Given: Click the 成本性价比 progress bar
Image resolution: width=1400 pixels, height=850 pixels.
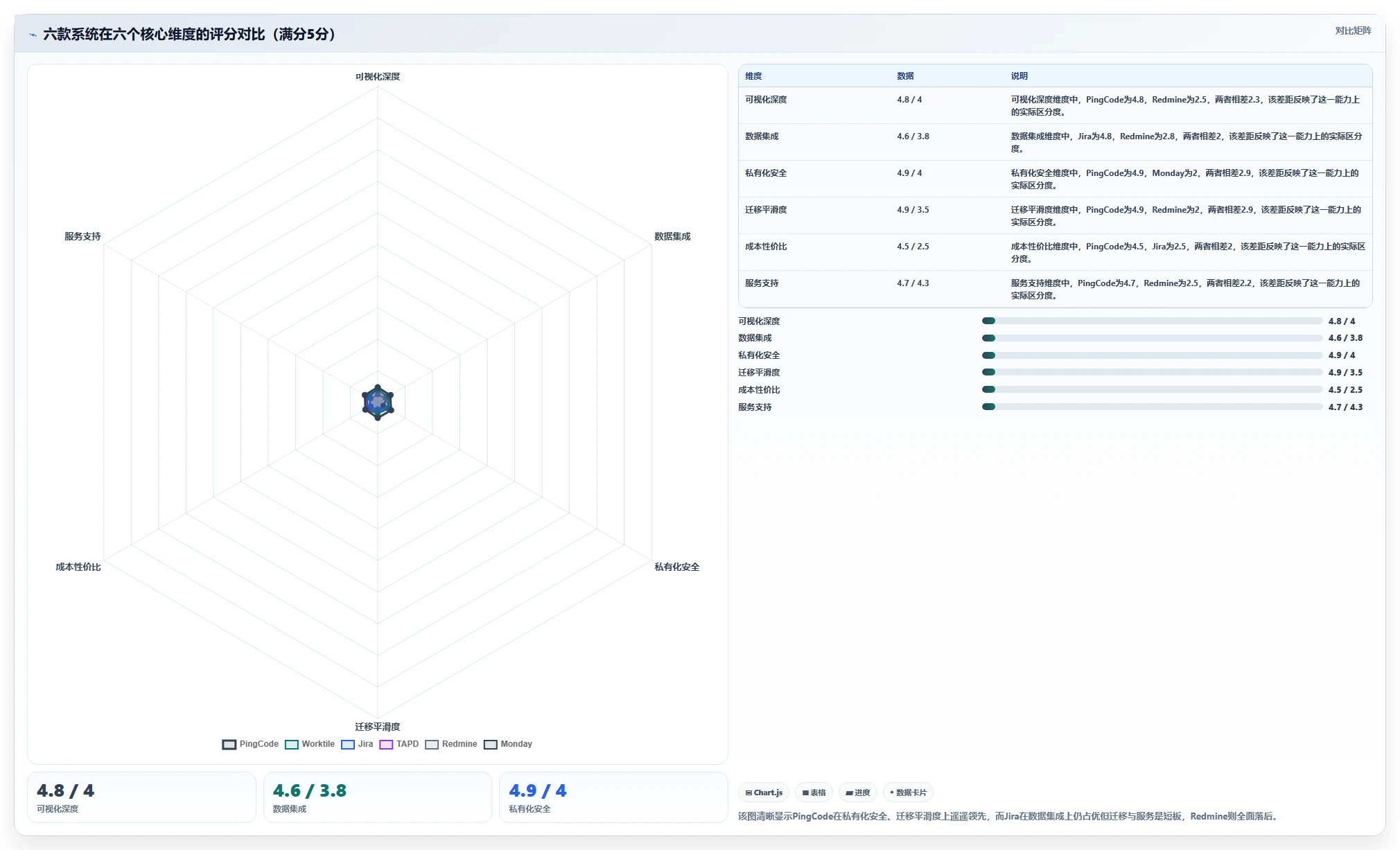Looking at the screenshot, I should [1152, 389].
